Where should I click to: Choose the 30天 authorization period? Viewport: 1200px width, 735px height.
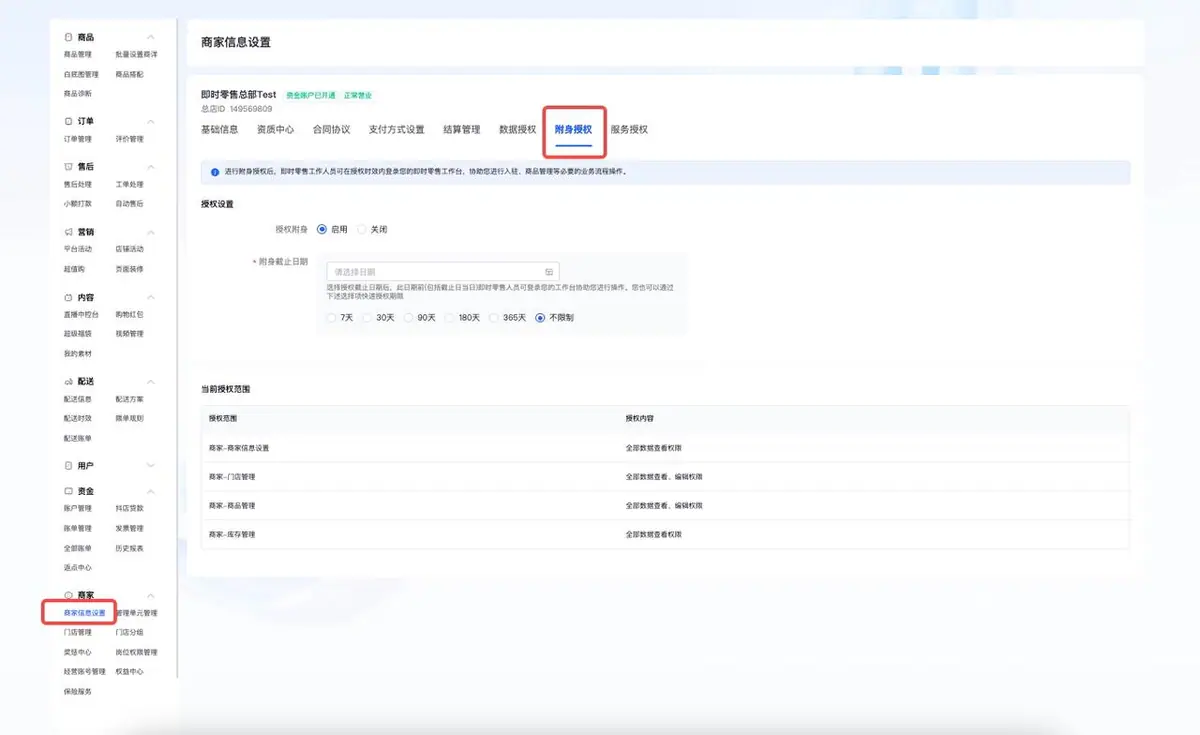(367, 318)
